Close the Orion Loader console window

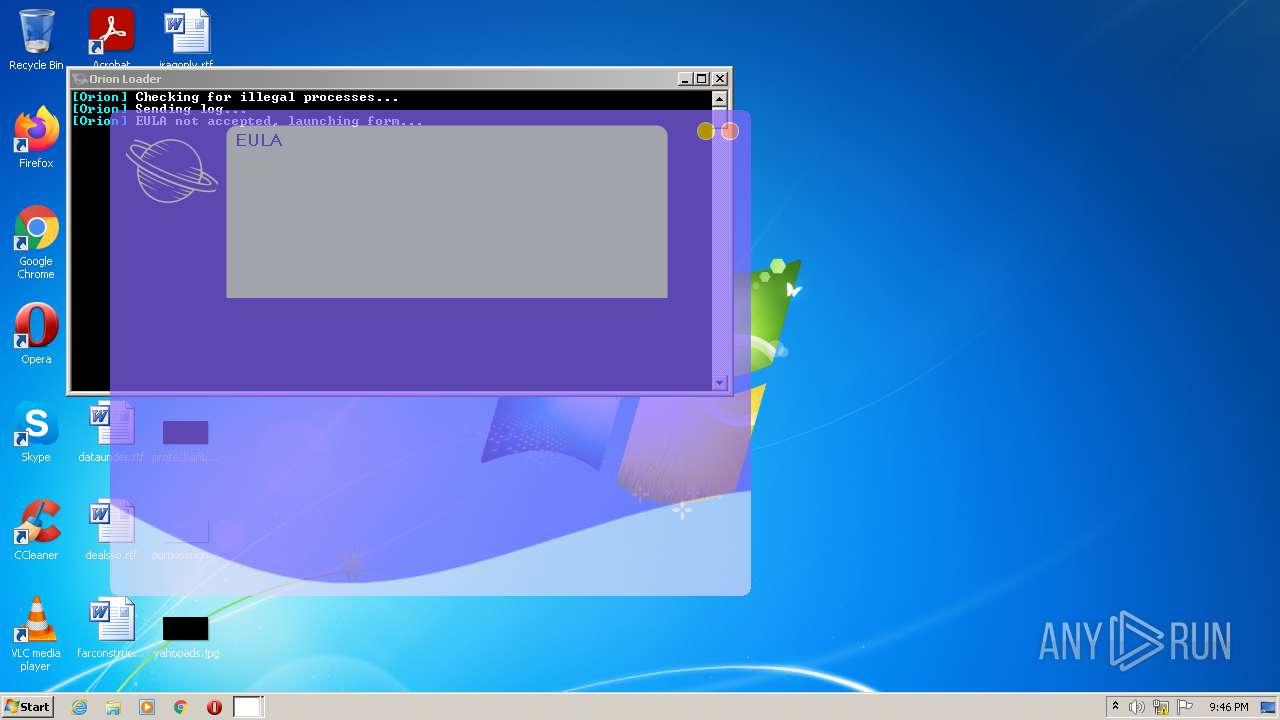pyautogui.click(x=720, y=79)
